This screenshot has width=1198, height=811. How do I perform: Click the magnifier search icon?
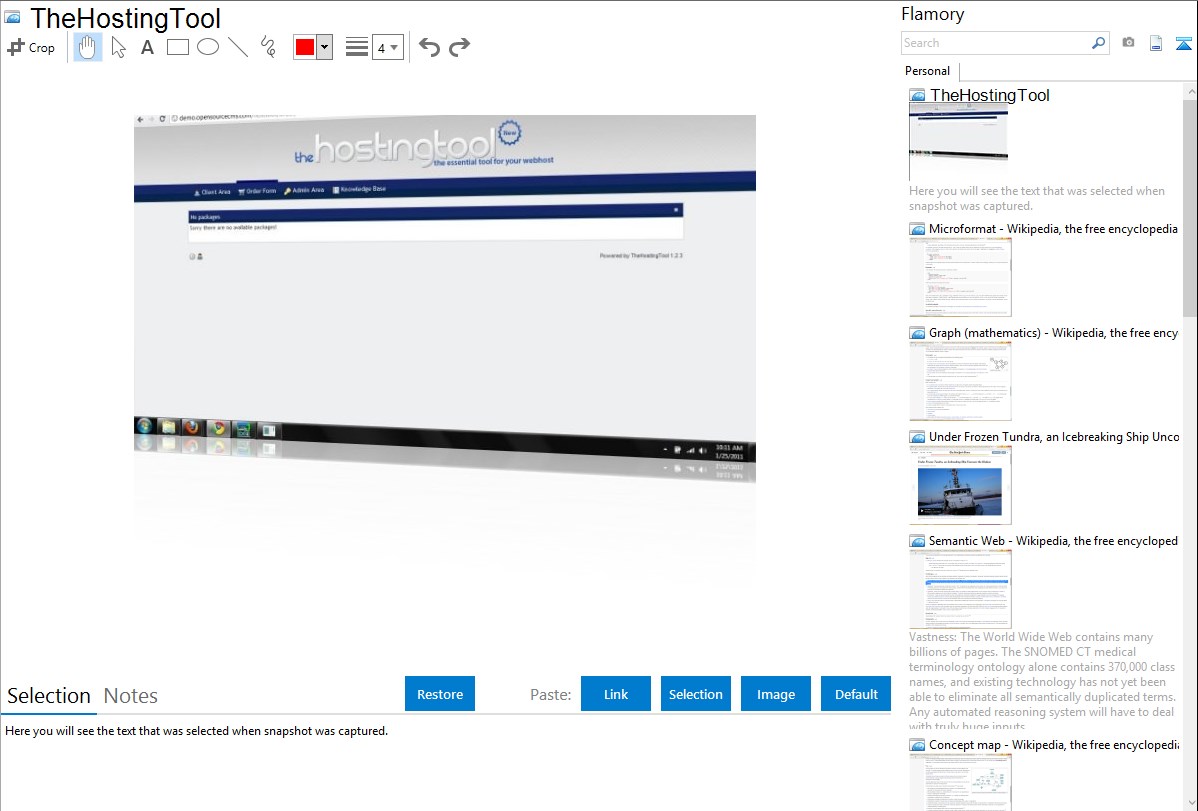click(1098, 43)
